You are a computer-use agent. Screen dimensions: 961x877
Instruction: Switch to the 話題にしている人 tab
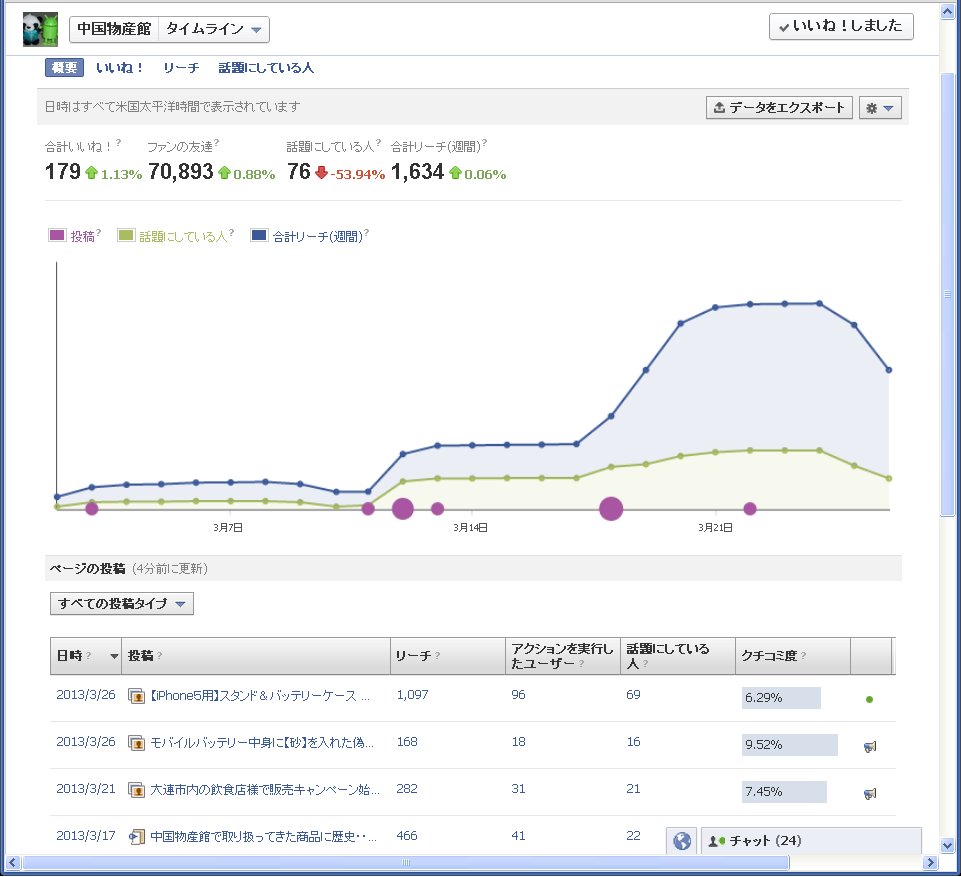(266, 68)
